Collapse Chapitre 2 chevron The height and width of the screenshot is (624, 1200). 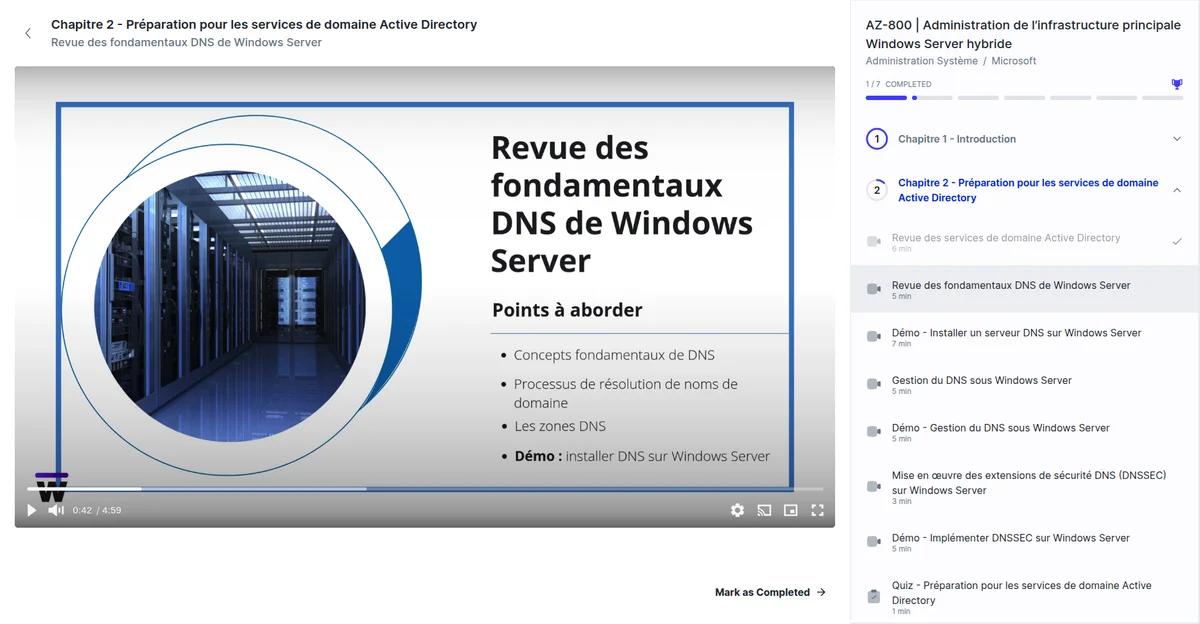1177,190
